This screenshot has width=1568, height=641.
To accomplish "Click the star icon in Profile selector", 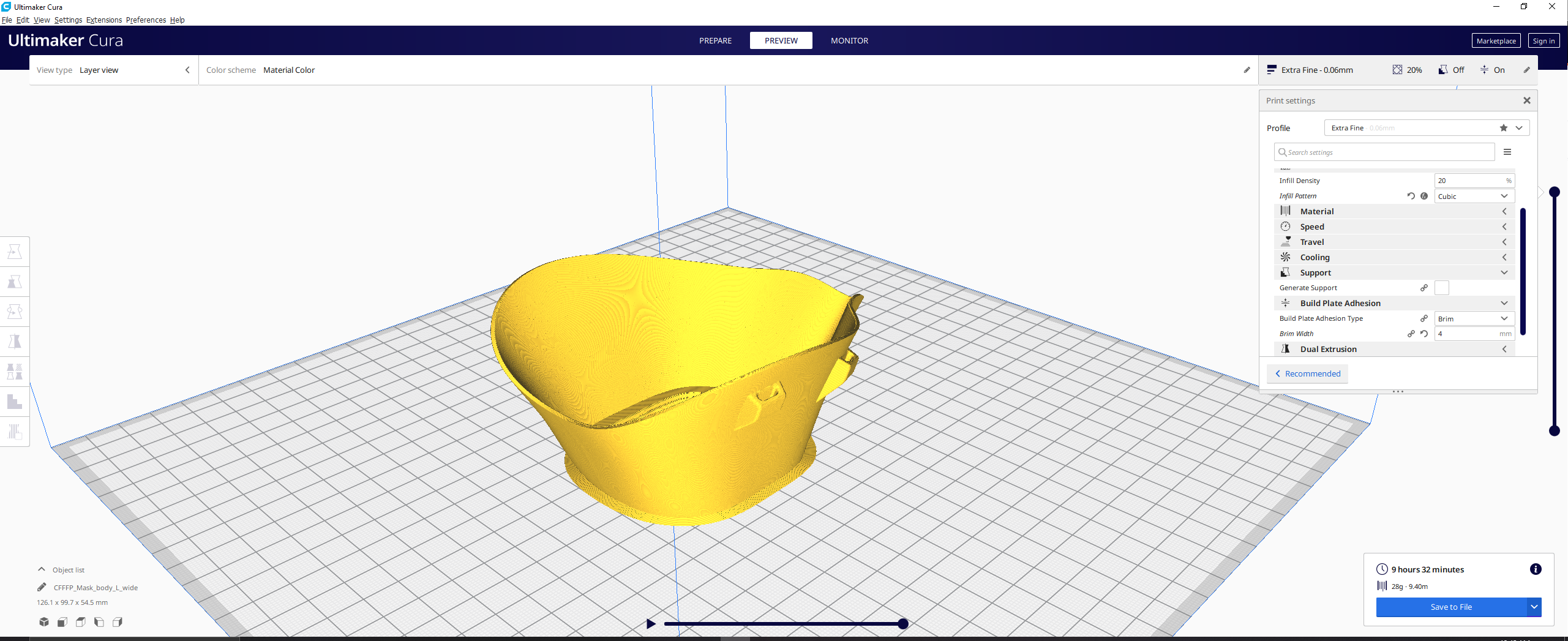I will (1503, 128).
